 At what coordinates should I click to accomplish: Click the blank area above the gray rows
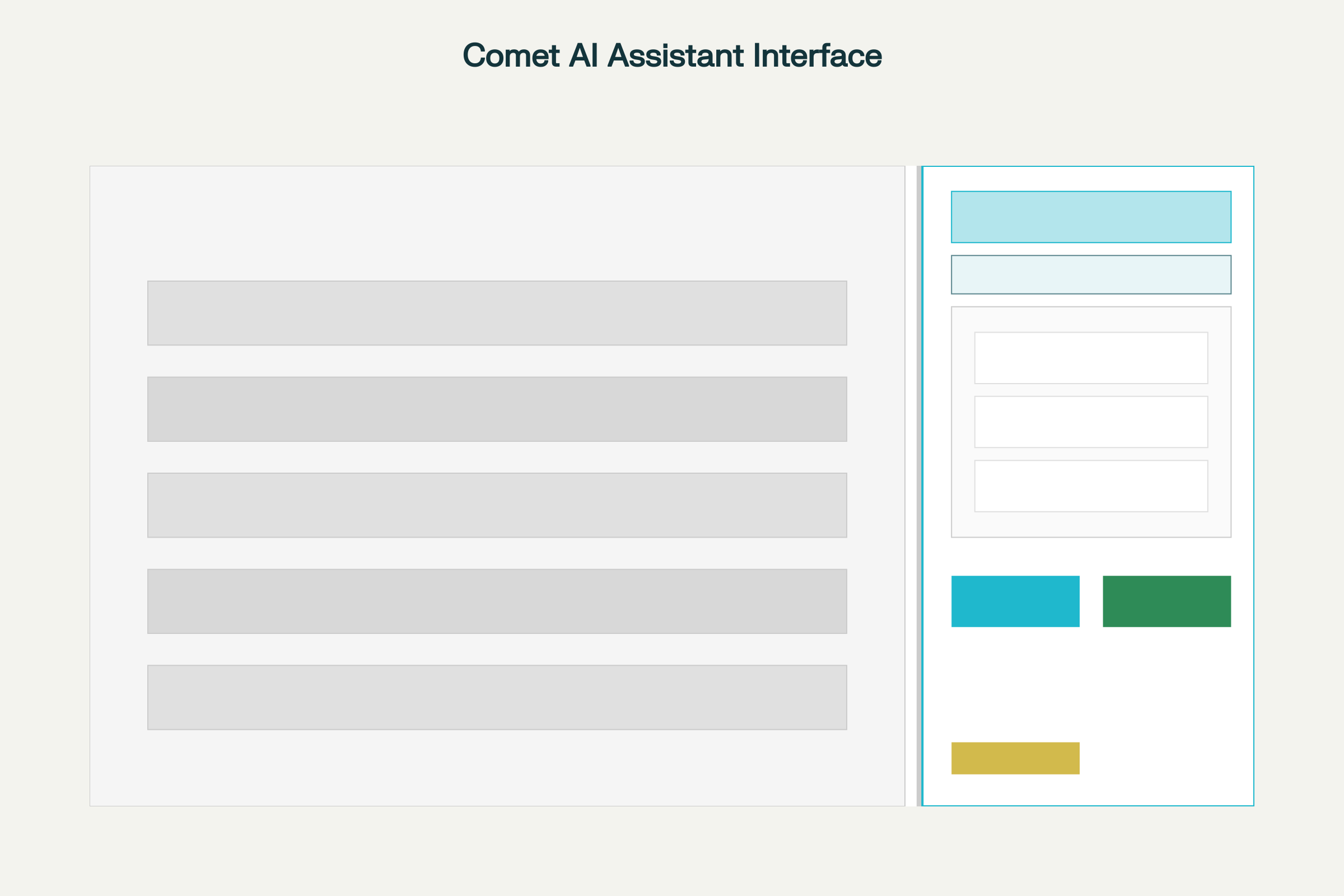tap(497, 223)
